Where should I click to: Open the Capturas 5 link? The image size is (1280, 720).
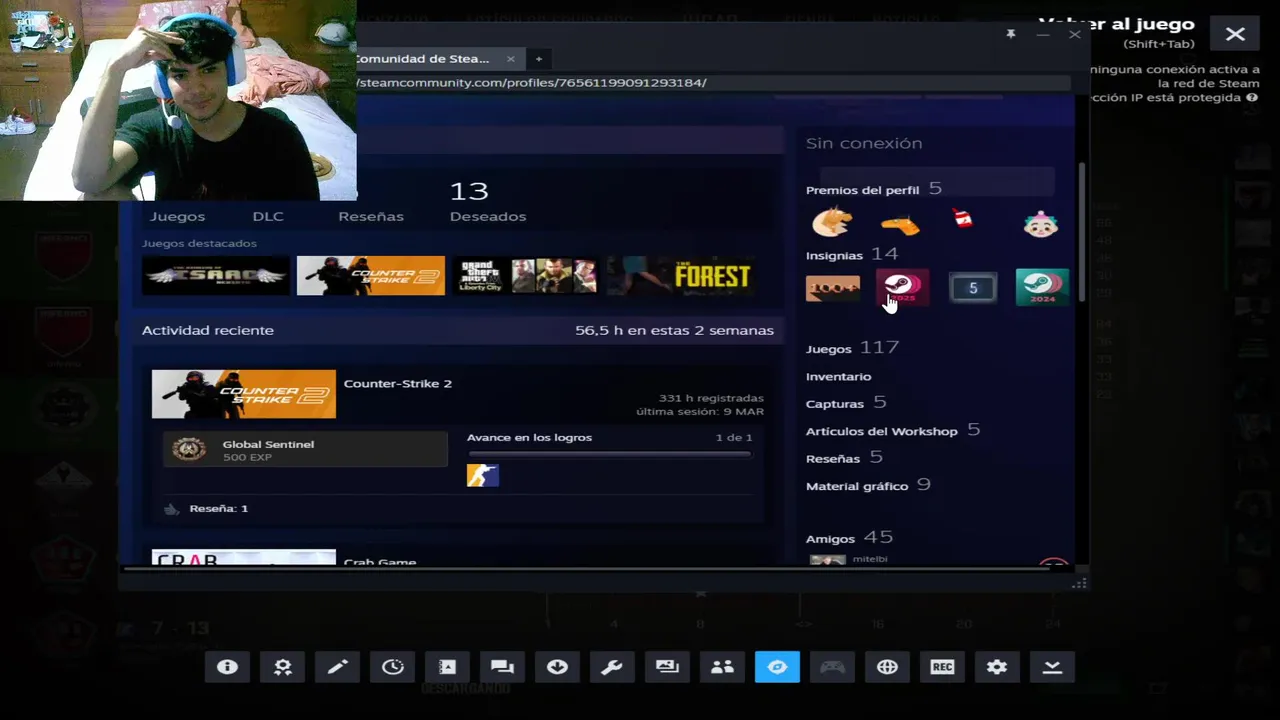point(846,403)
